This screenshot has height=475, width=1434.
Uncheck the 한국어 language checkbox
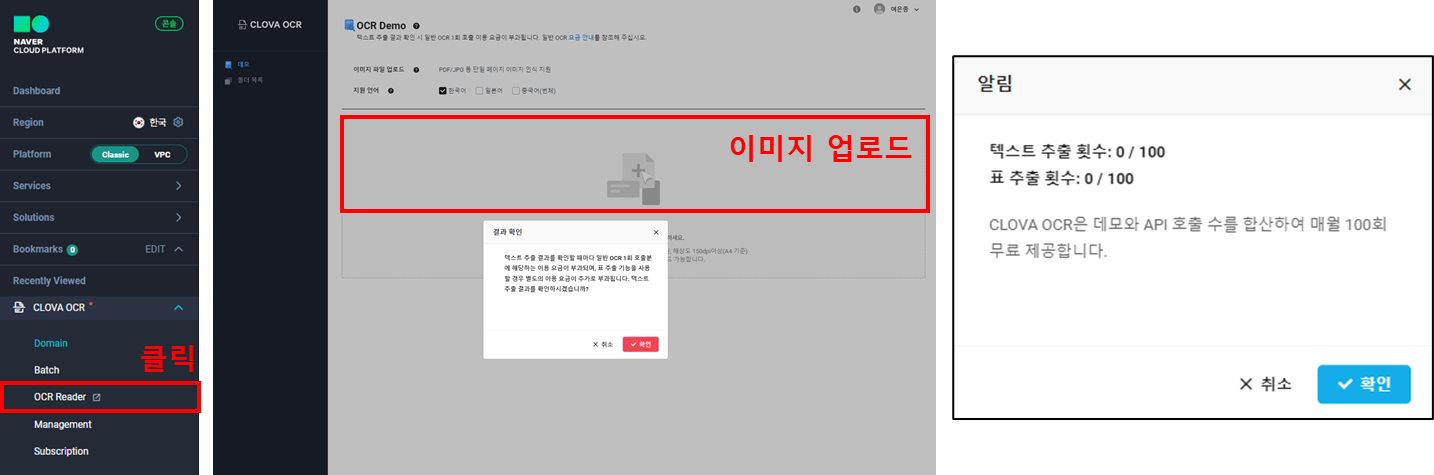443,90
